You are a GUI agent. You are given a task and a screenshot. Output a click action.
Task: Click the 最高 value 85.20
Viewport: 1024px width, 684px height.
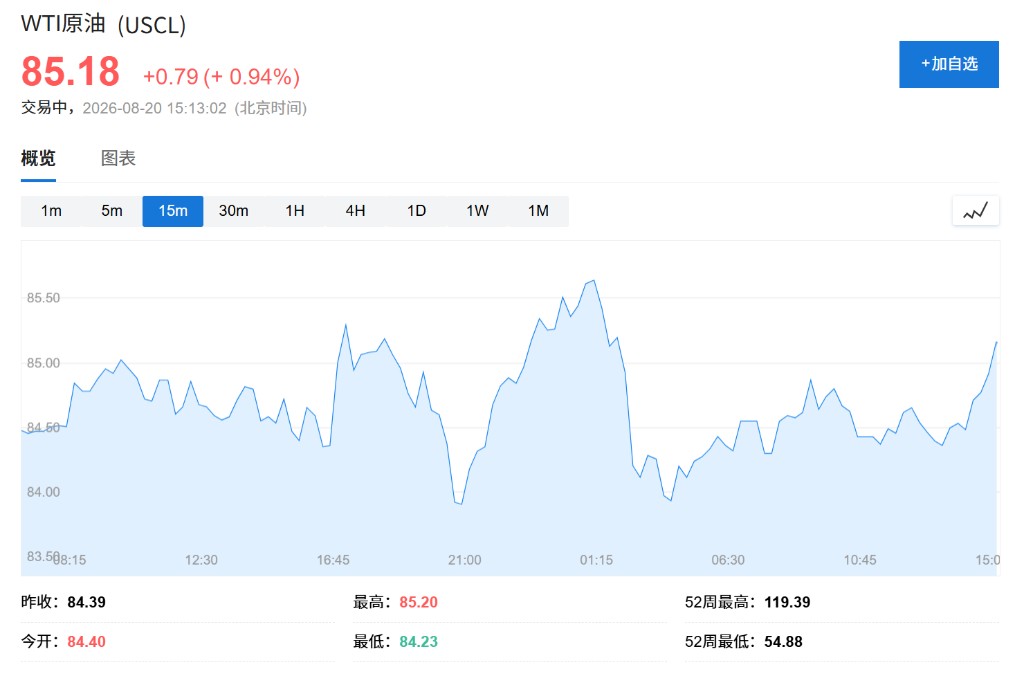coord(419,602)
